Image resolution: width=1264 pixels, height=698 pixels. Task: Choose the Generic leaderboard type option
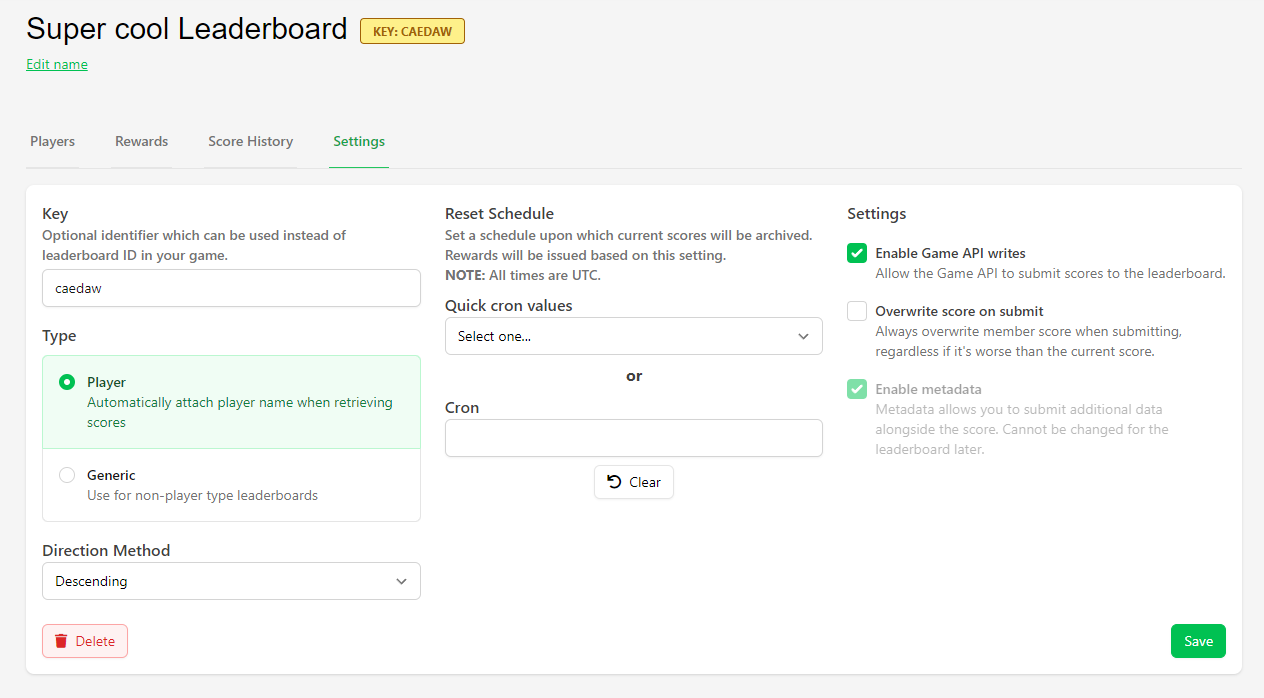(x=67, y=475)
